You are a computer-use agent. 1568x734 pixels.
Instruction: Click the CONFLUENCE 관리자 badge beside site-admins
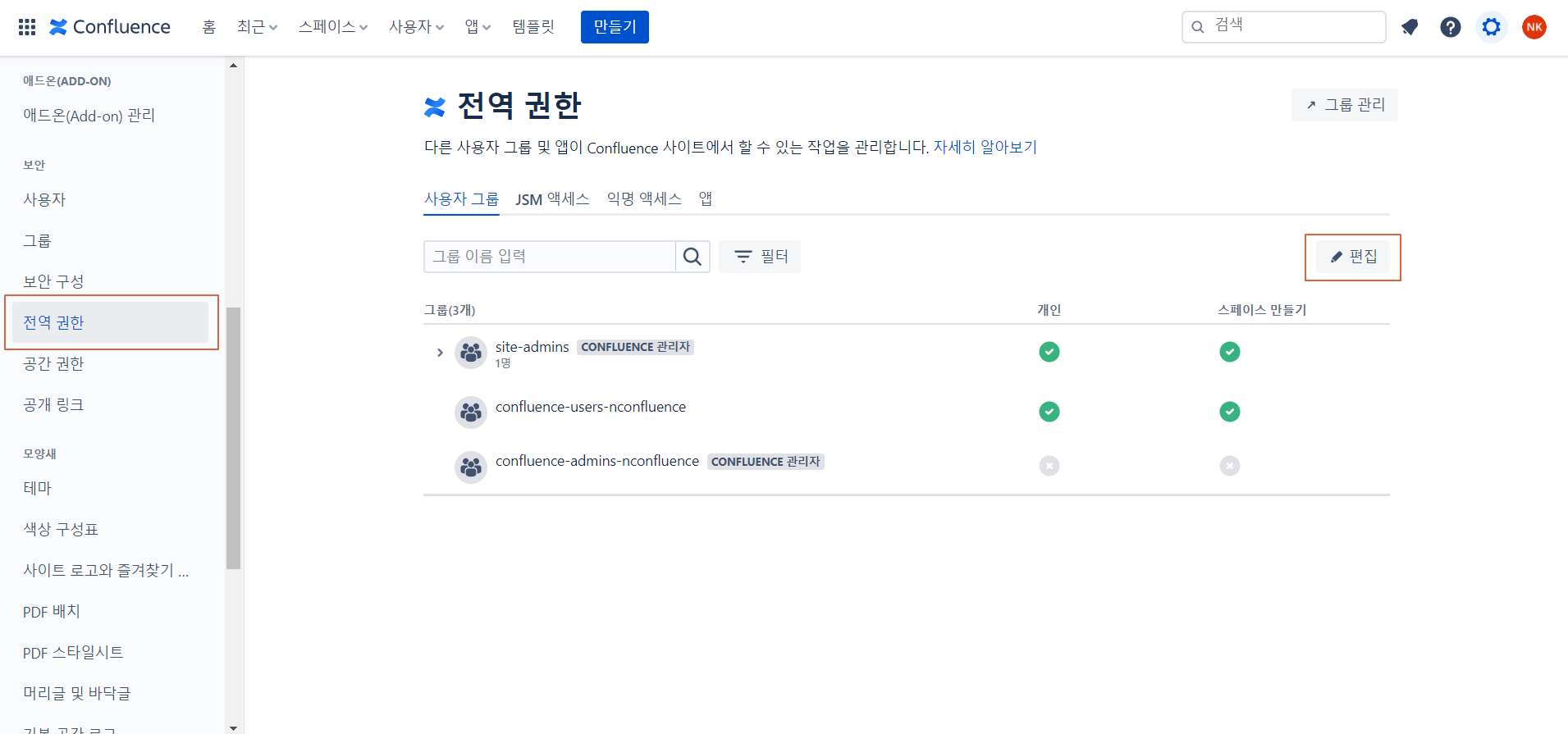(x=636, y=347)
